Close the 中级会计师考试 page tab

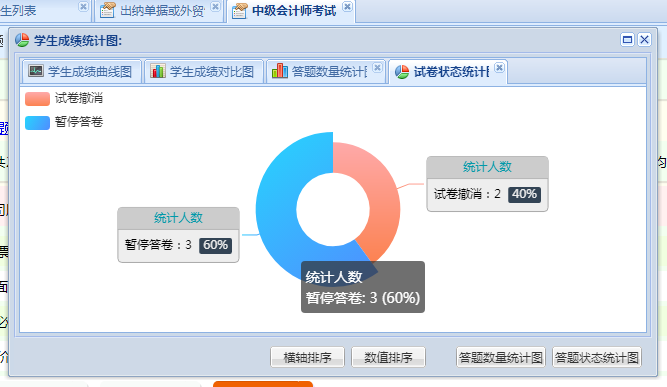(x=347, y=7)
